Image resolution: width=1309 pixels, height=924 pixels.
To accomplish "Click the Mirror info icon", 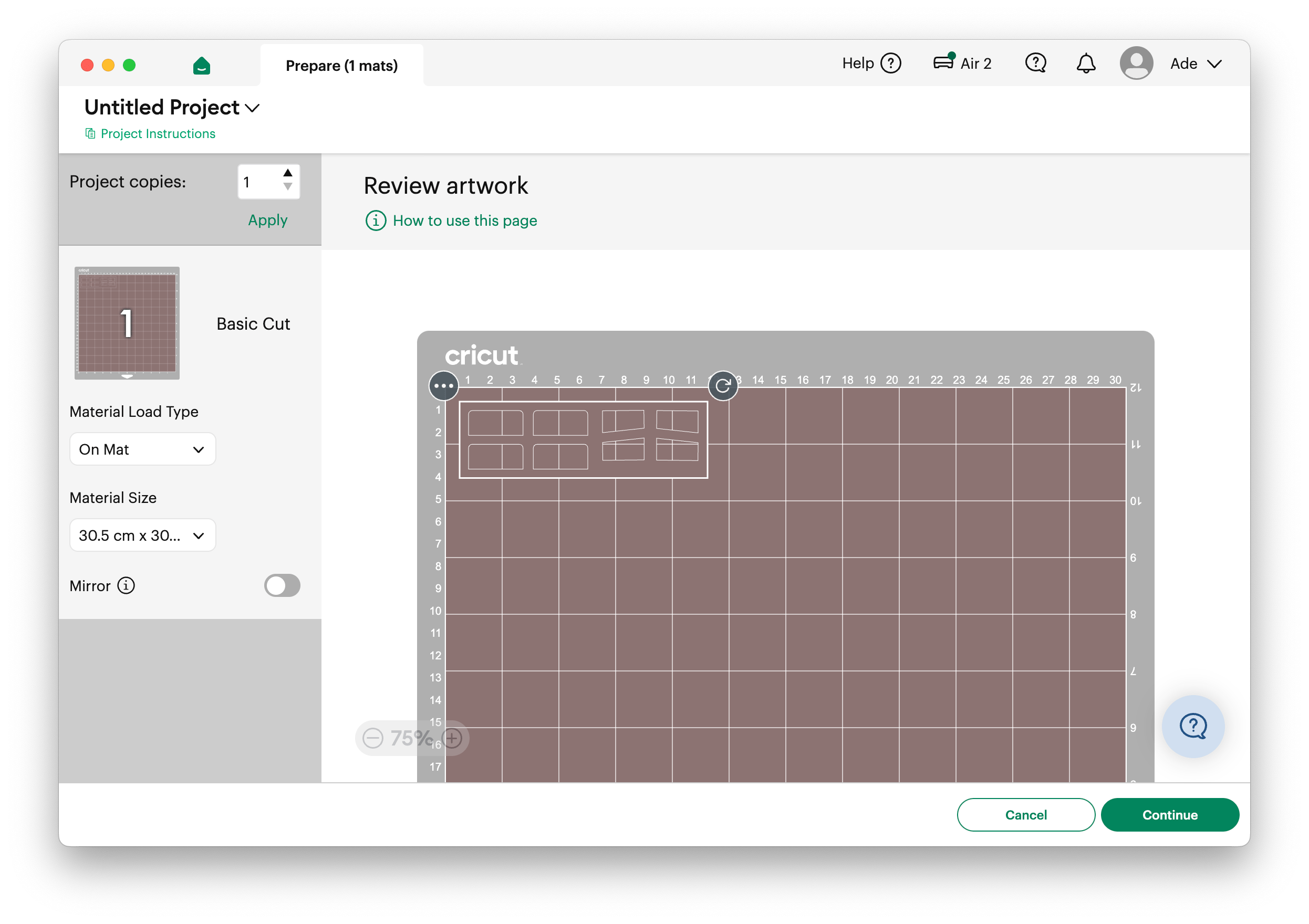I will (126, 585).
